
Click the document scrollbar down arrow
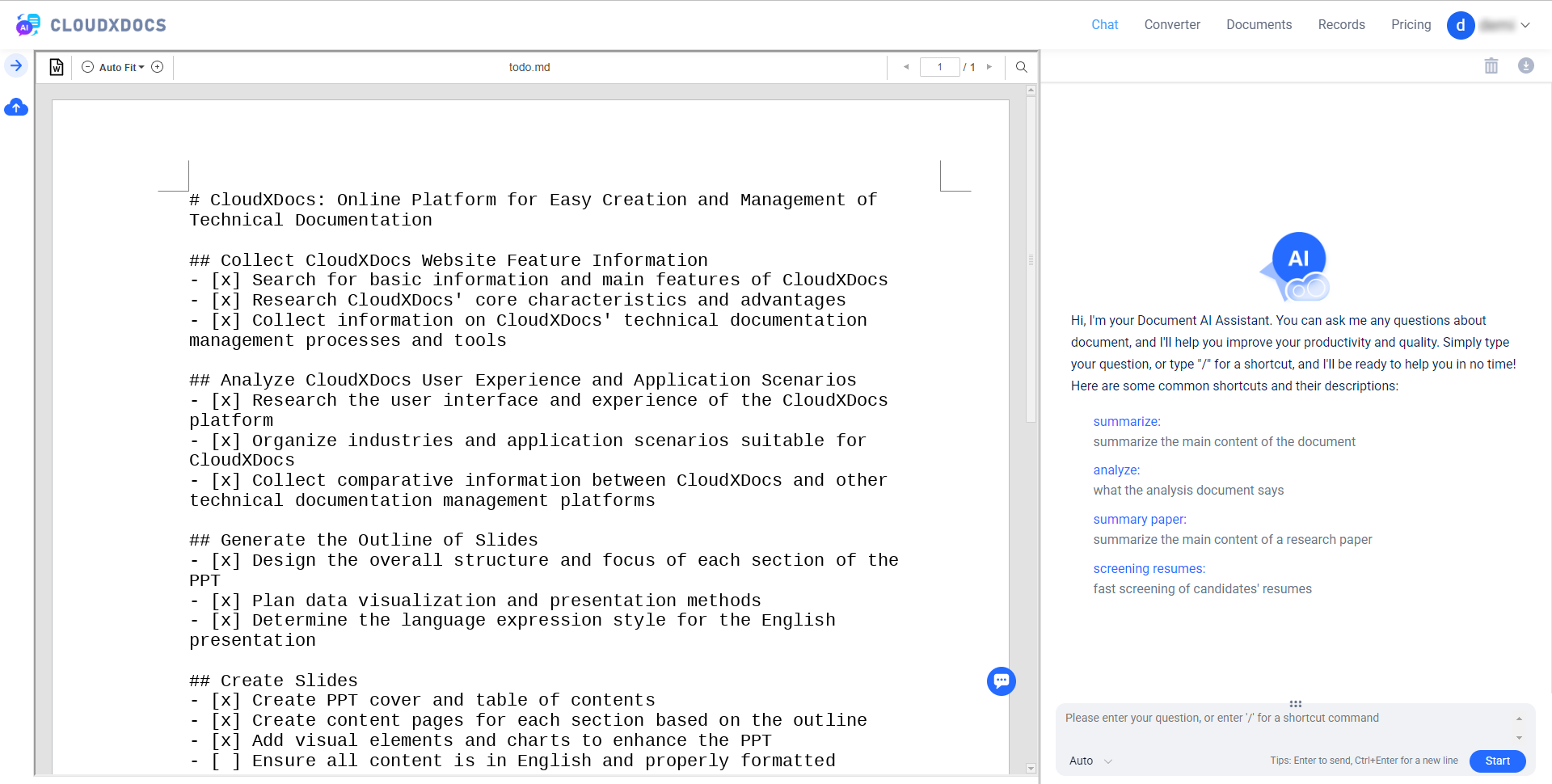click(x=1031, y=769)
